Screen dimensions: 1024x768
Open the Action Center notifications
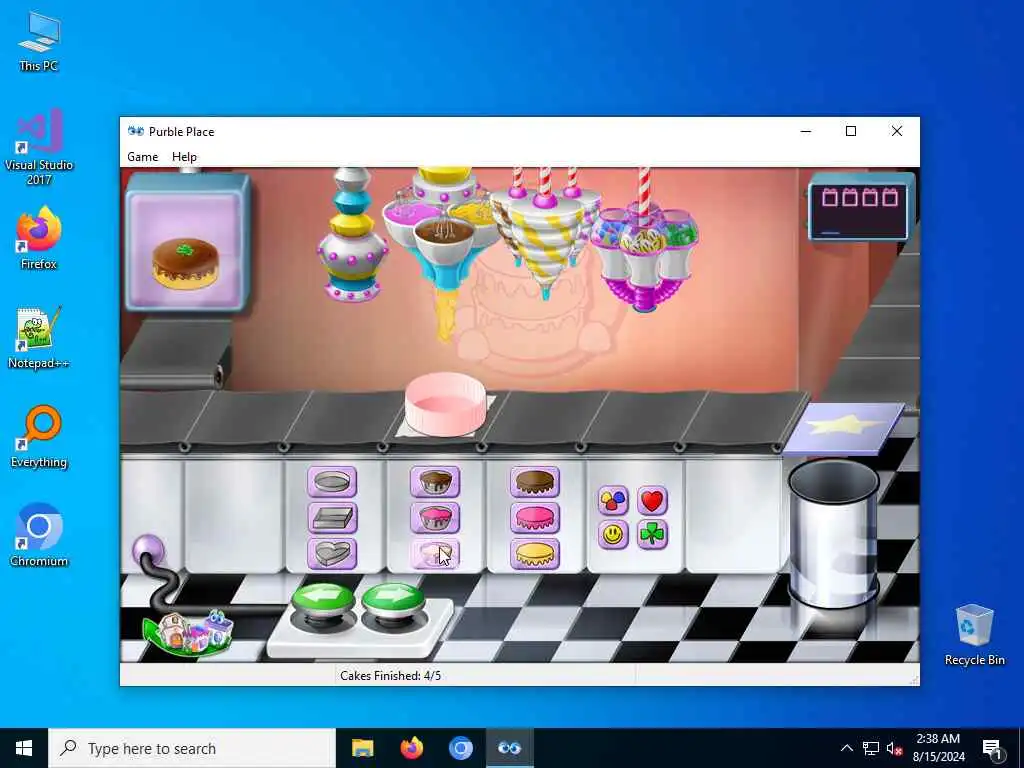(x=992, y=748)
